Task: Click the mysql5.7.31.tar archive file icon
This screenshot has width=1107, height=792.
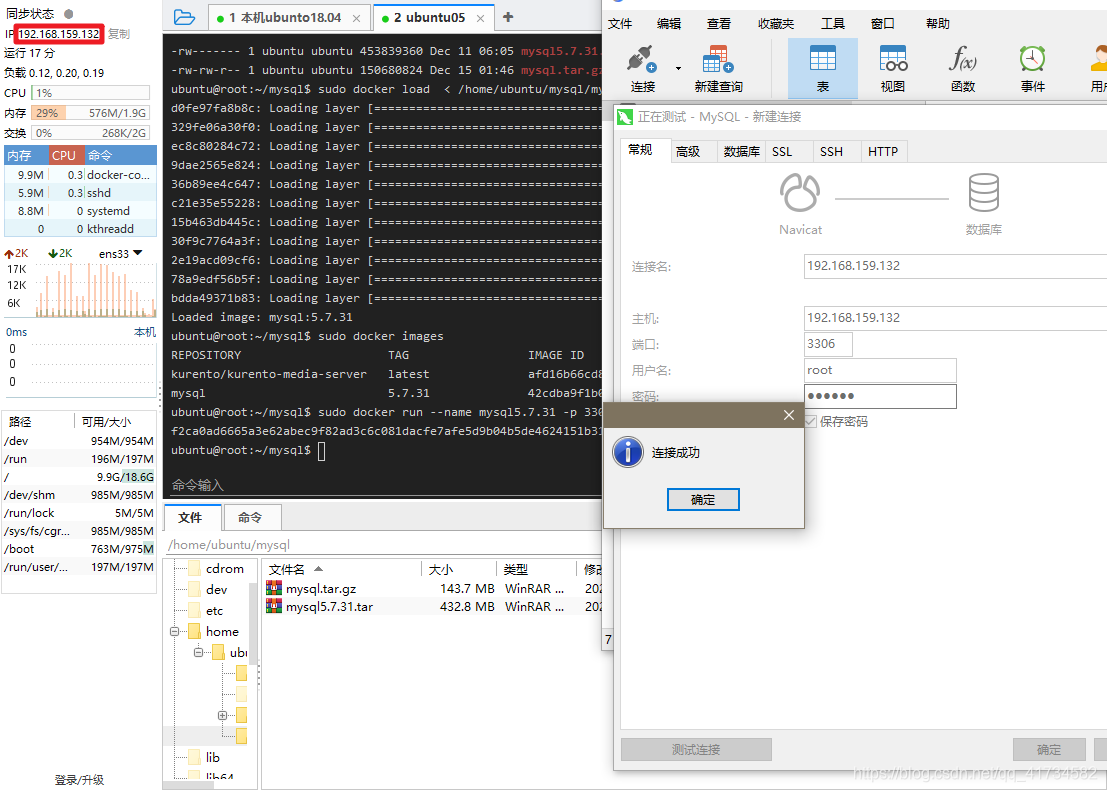Action: pos(274,606)
